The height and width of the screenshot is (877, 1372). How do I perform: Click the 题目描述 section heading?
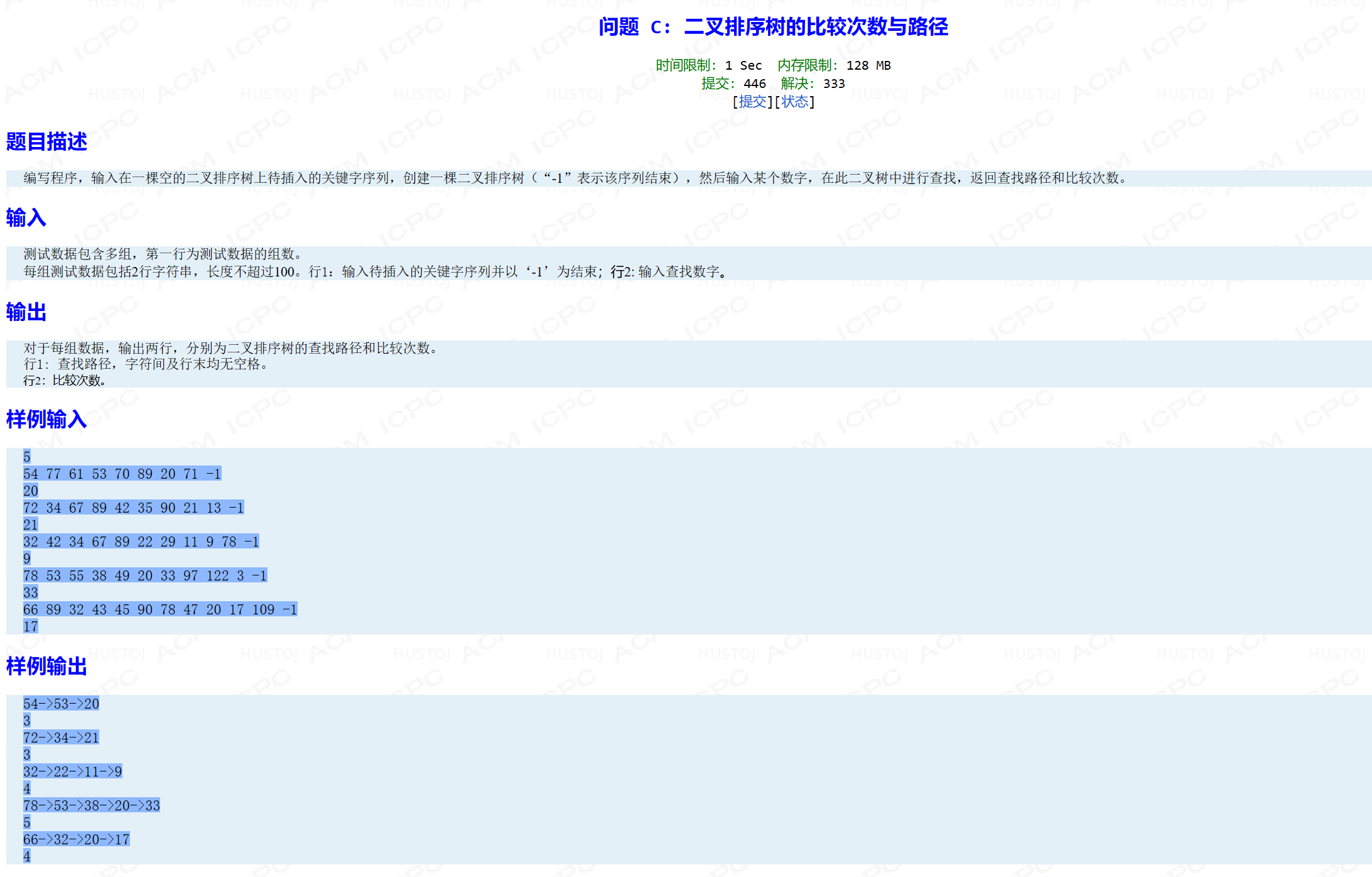(46, 142)
